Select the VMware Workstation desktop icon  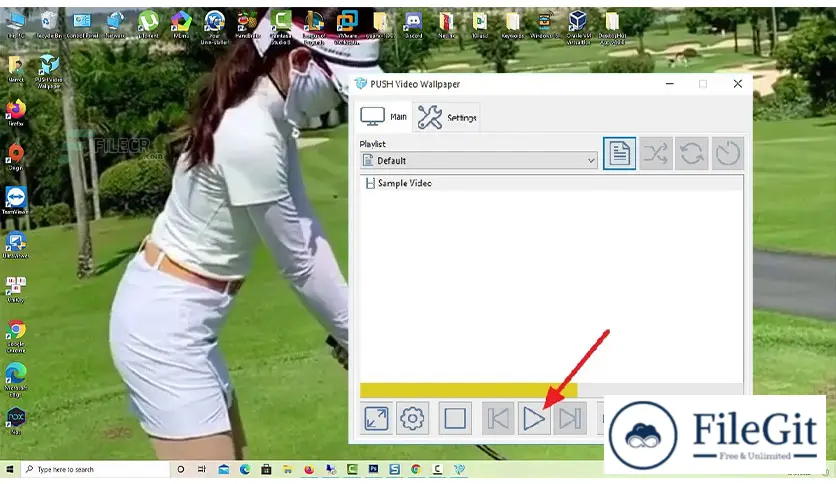click(x=347, y=28)
